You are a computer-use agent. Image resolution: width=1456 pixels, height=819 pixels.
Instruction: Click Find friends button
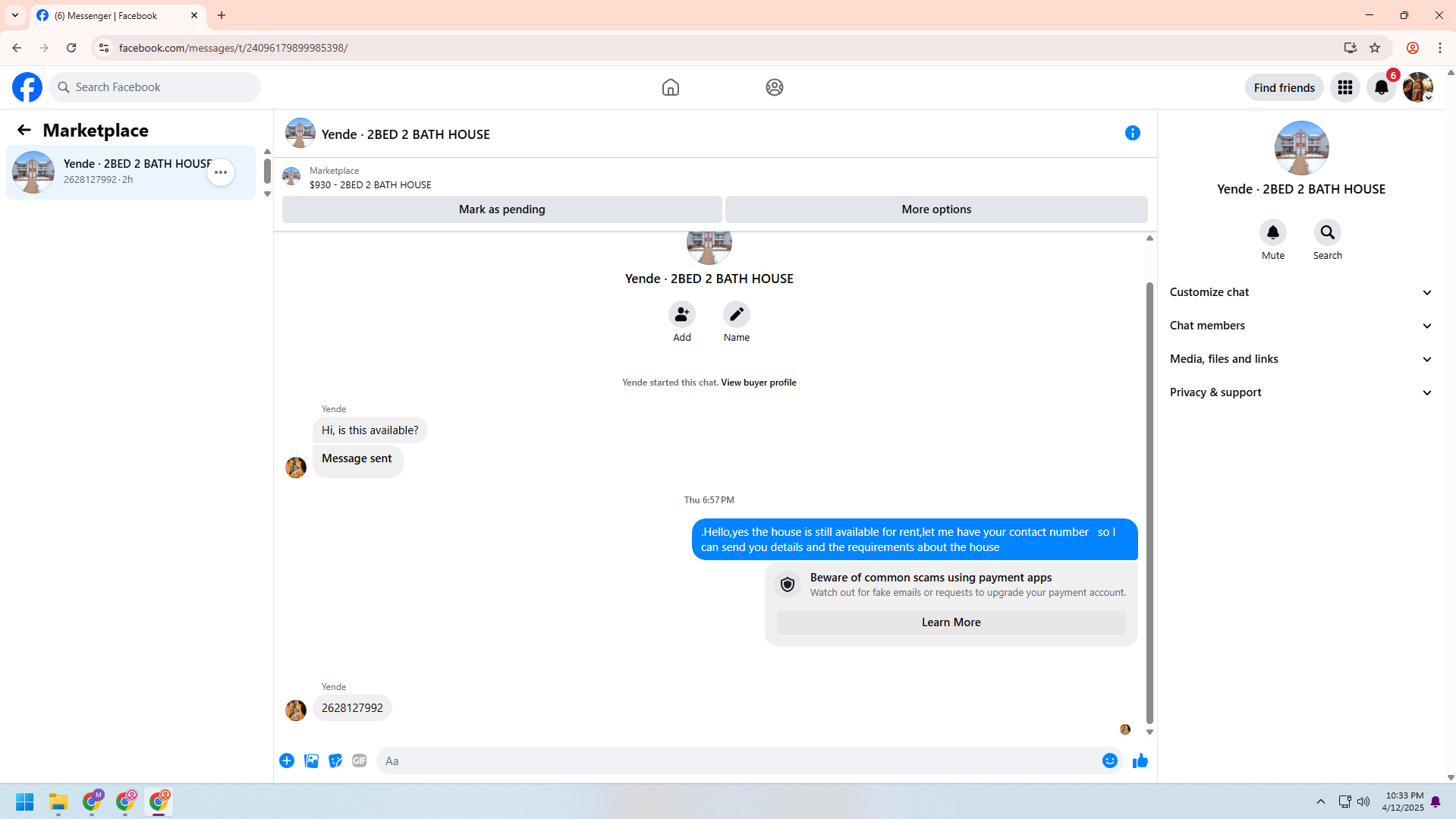[1284, 87]
